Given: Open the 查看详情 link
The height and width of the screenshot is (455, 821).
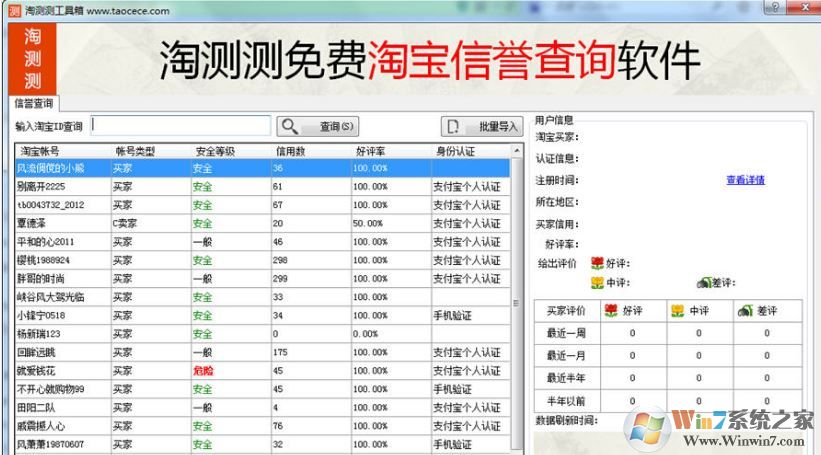Looking at the screenshot, I should coord(746,180).
